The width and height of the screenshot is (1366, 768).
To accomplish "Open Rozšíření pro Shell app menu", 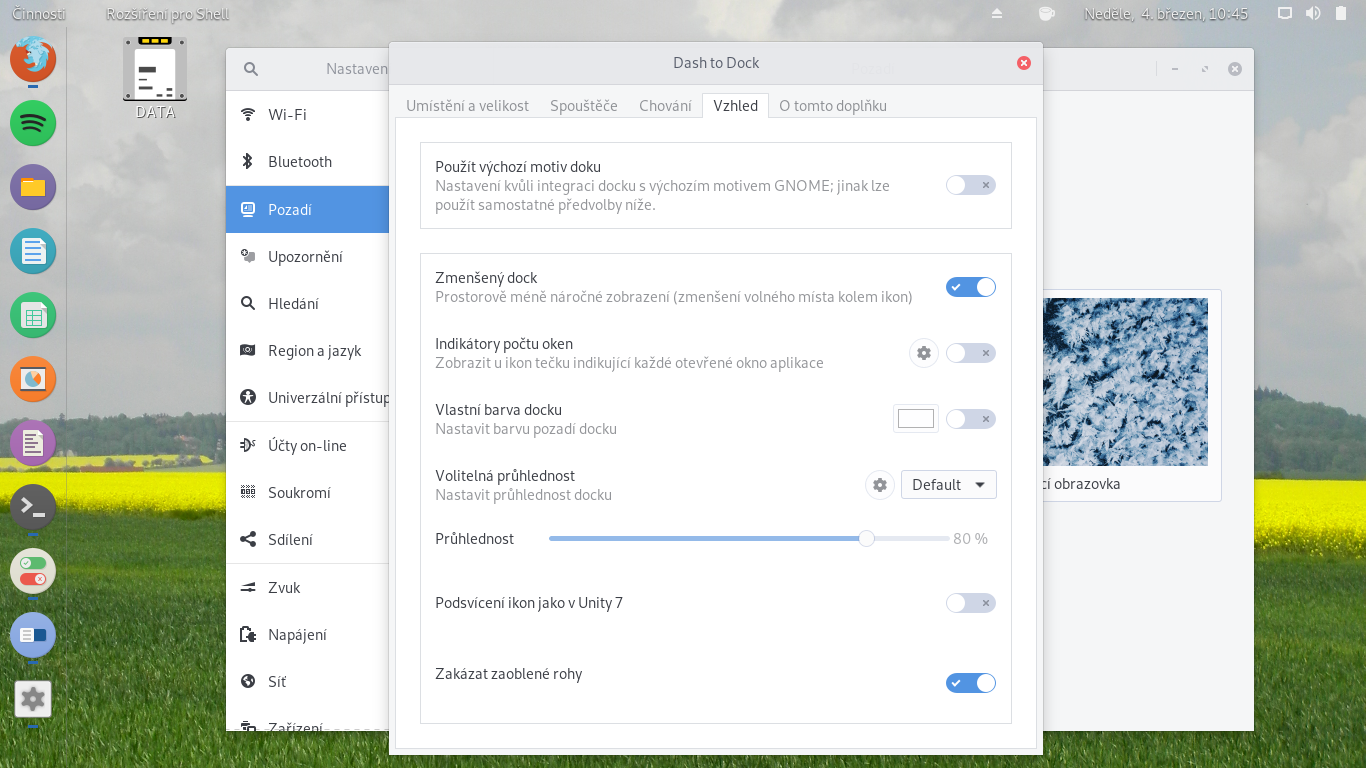I will coord(167,14).
